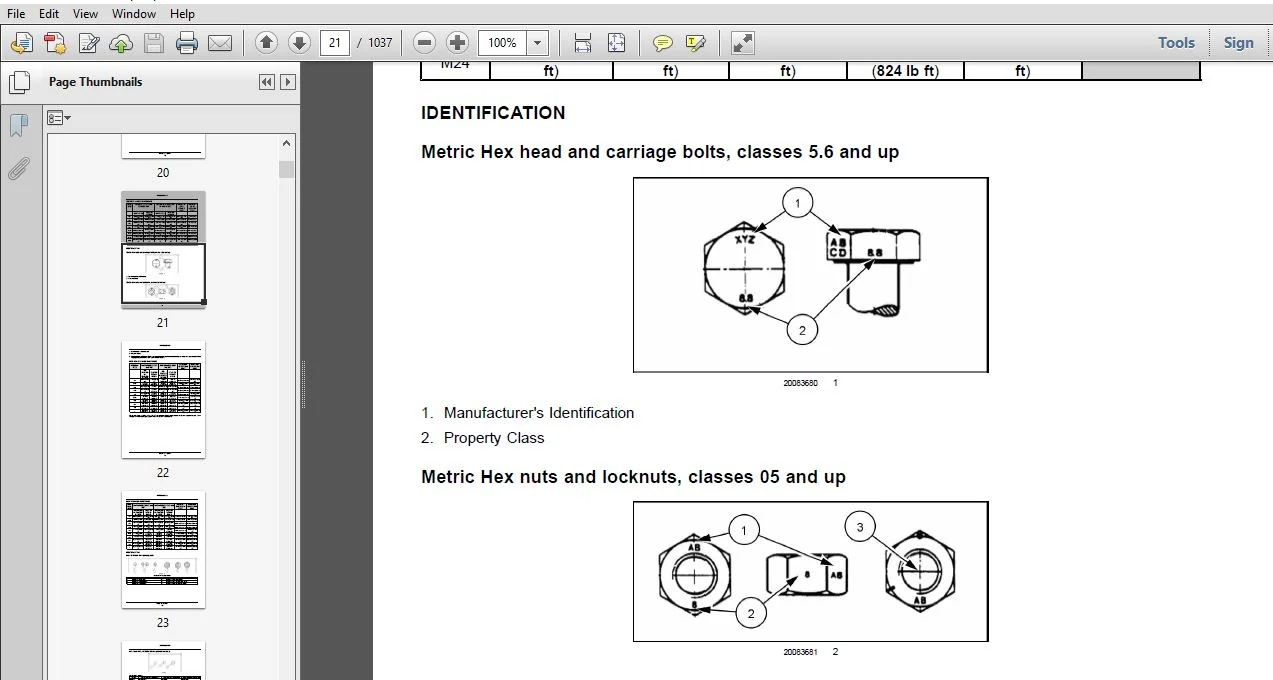This screenshot has height=680, width=1273.
Task: Click the Email envelope icon
Action: coord(220,43)
